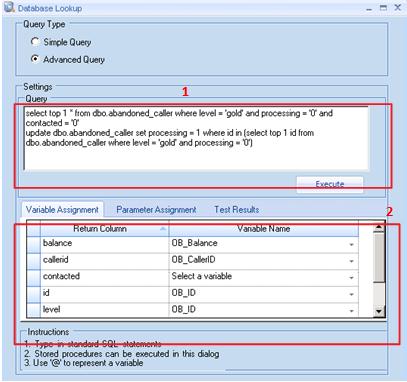Open the Parameter Assignment tab
Screen dimensions: 407x382
point(156,210)
